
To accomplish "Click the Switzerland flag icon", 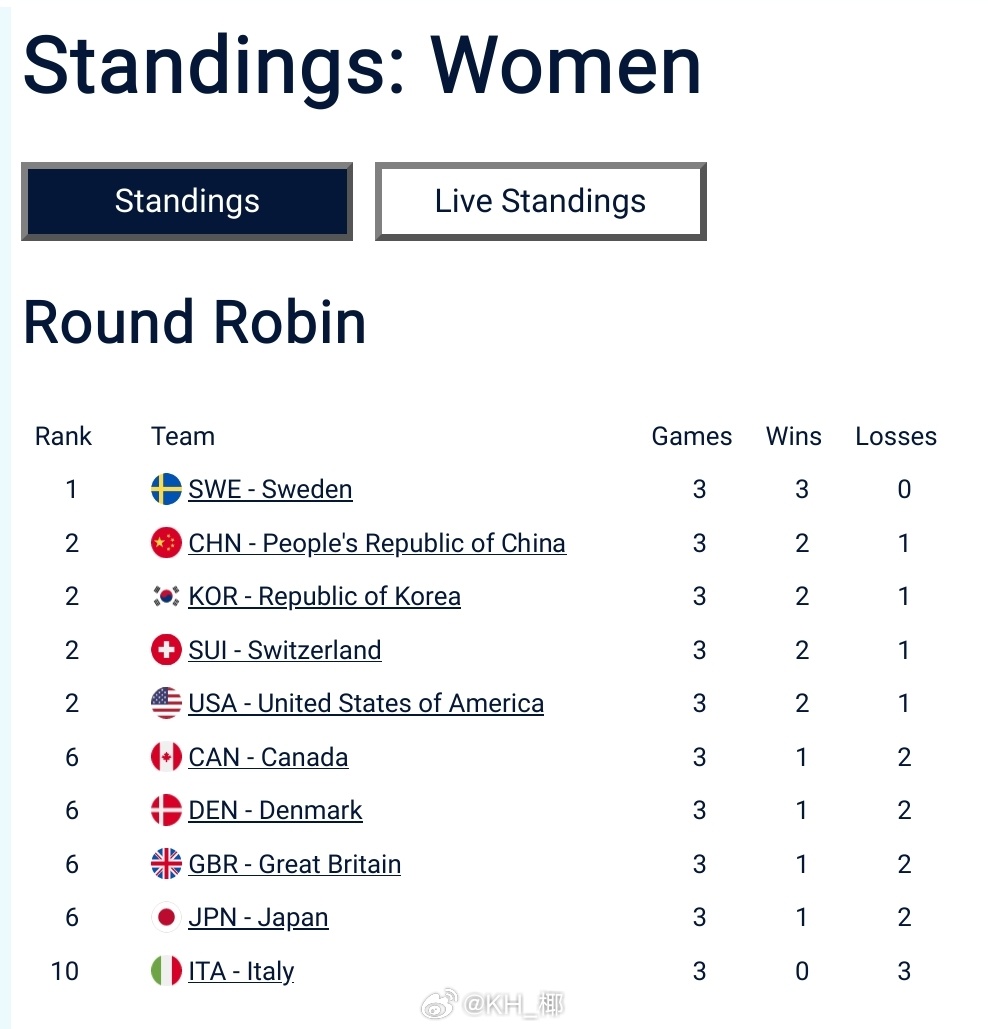I will tap(166, 650).
